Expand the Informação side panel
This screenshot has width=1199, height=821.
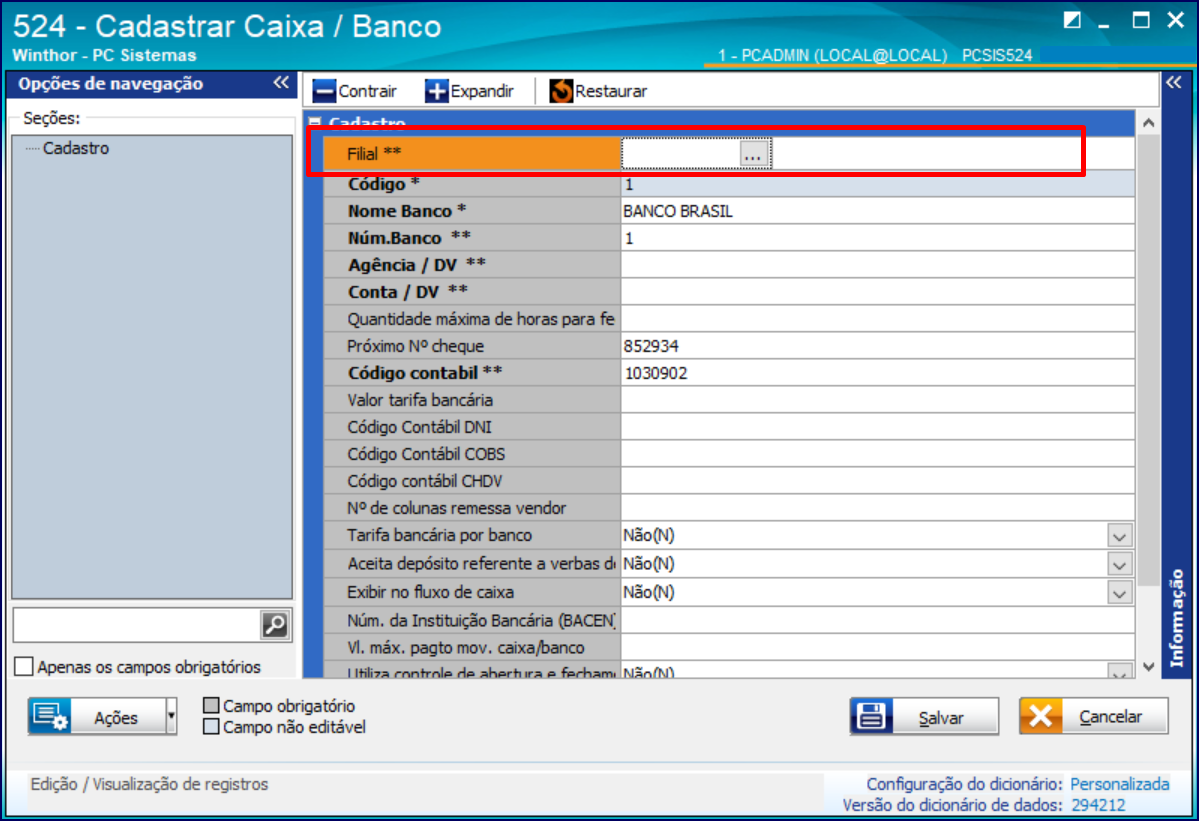tap(1174, 83)
